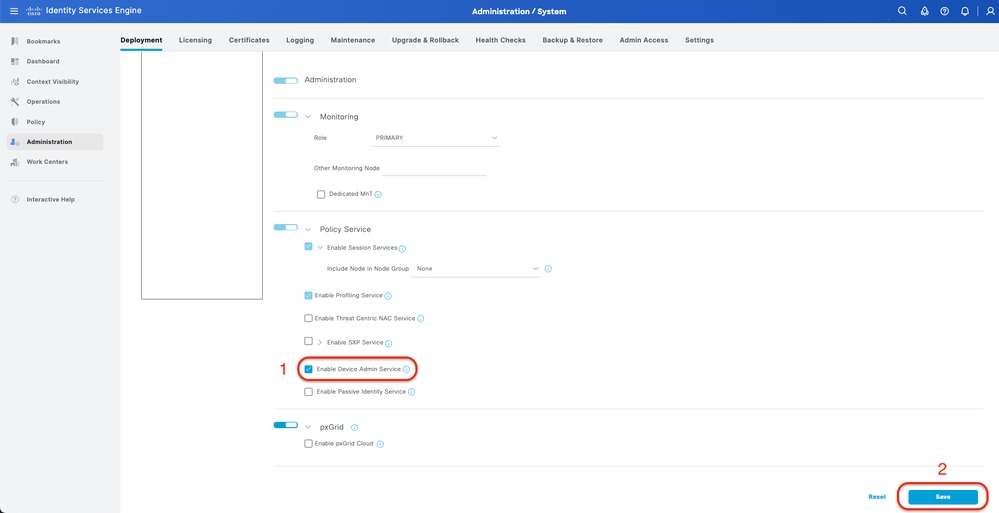Click the Operations wrench icon
The image size is (999, 513).
(15, 101)
